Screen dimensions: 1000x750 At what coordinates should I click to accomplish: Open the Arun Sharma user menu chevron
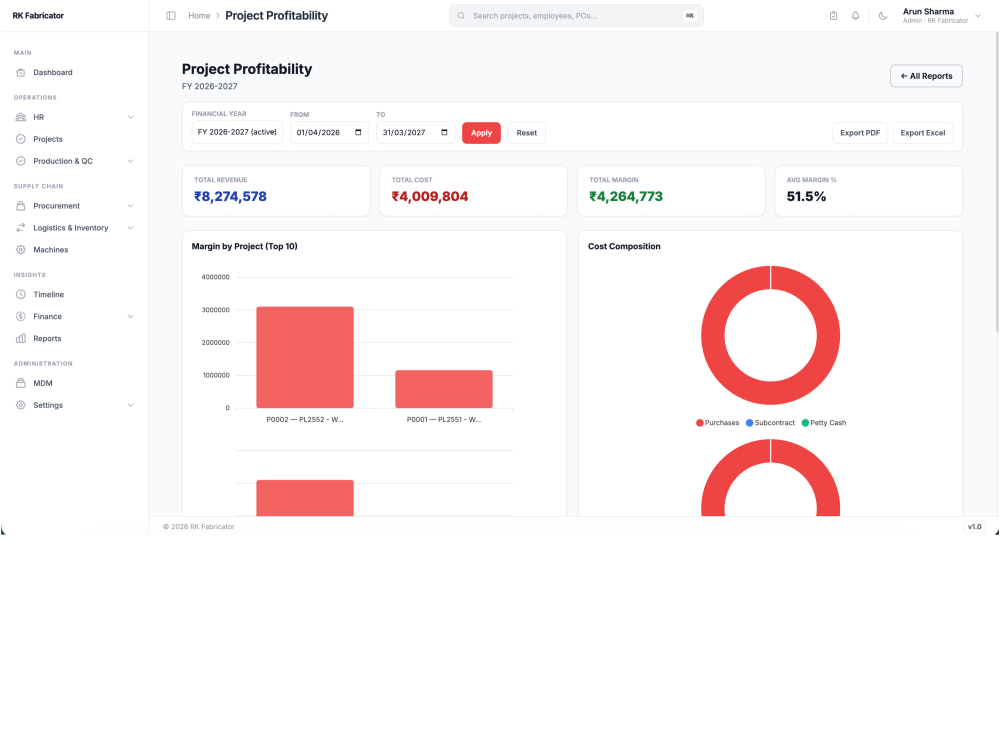(x=978, y=16)
